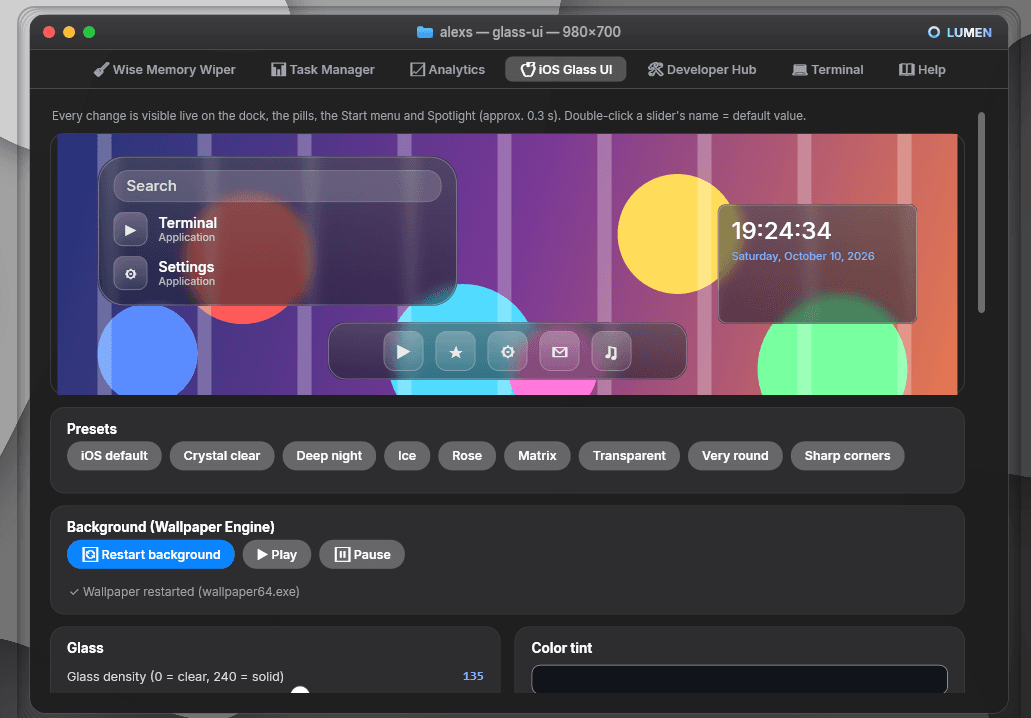Apply the Matrix preset
This screenshot has height=718, width=1031.
(537, 456)
